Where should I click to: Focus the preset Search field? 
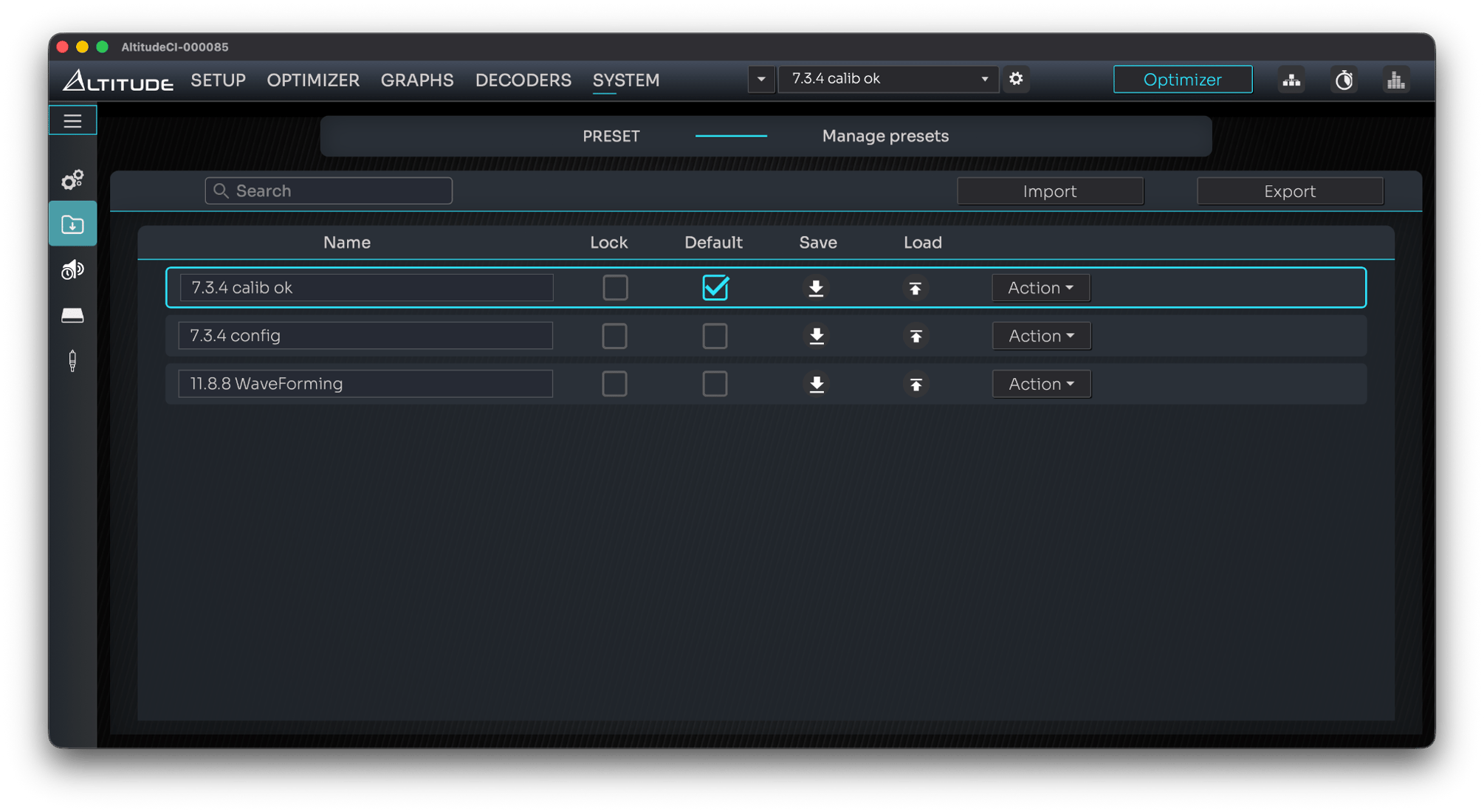click(329, 190)
